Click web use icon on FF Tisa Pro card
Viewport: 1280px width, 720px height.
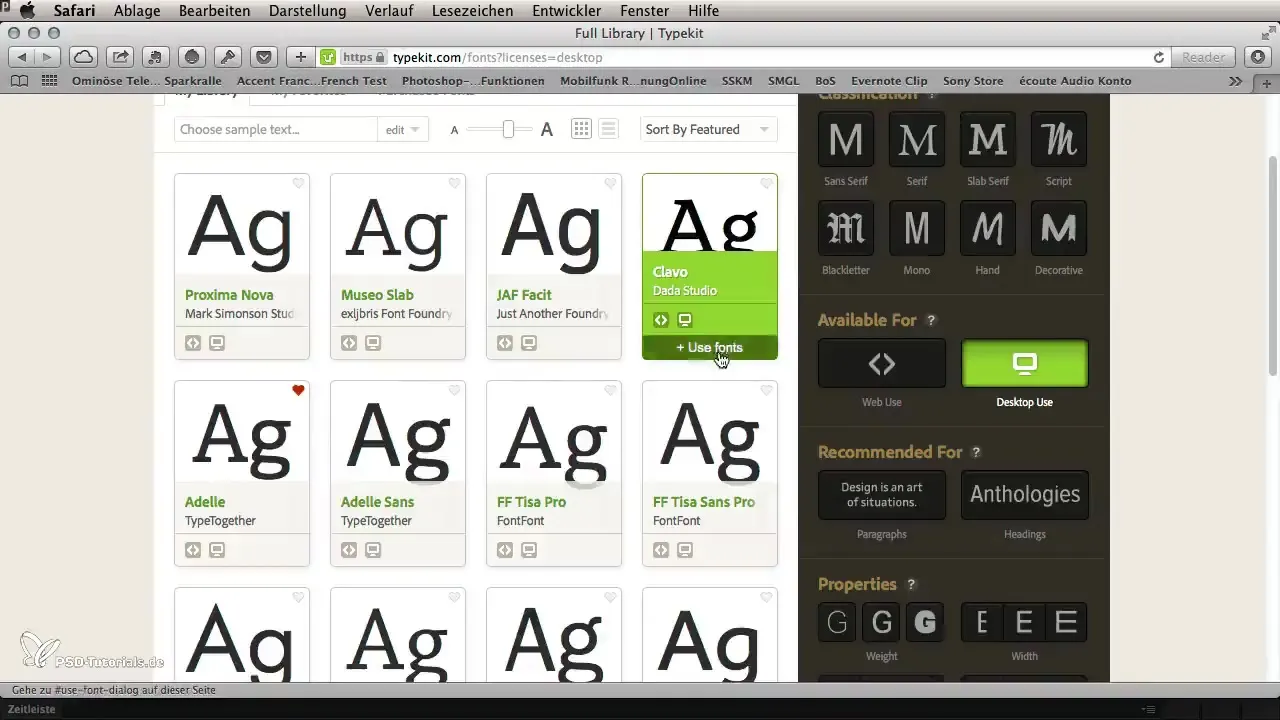point(505,550)
